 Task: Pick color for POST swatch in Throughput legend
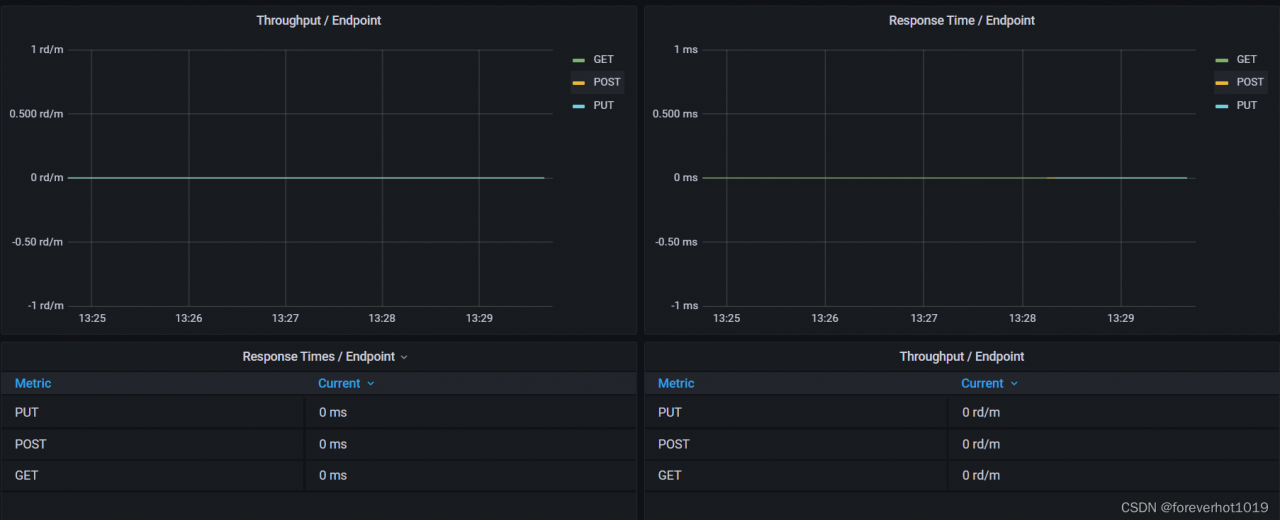[578, 83]
